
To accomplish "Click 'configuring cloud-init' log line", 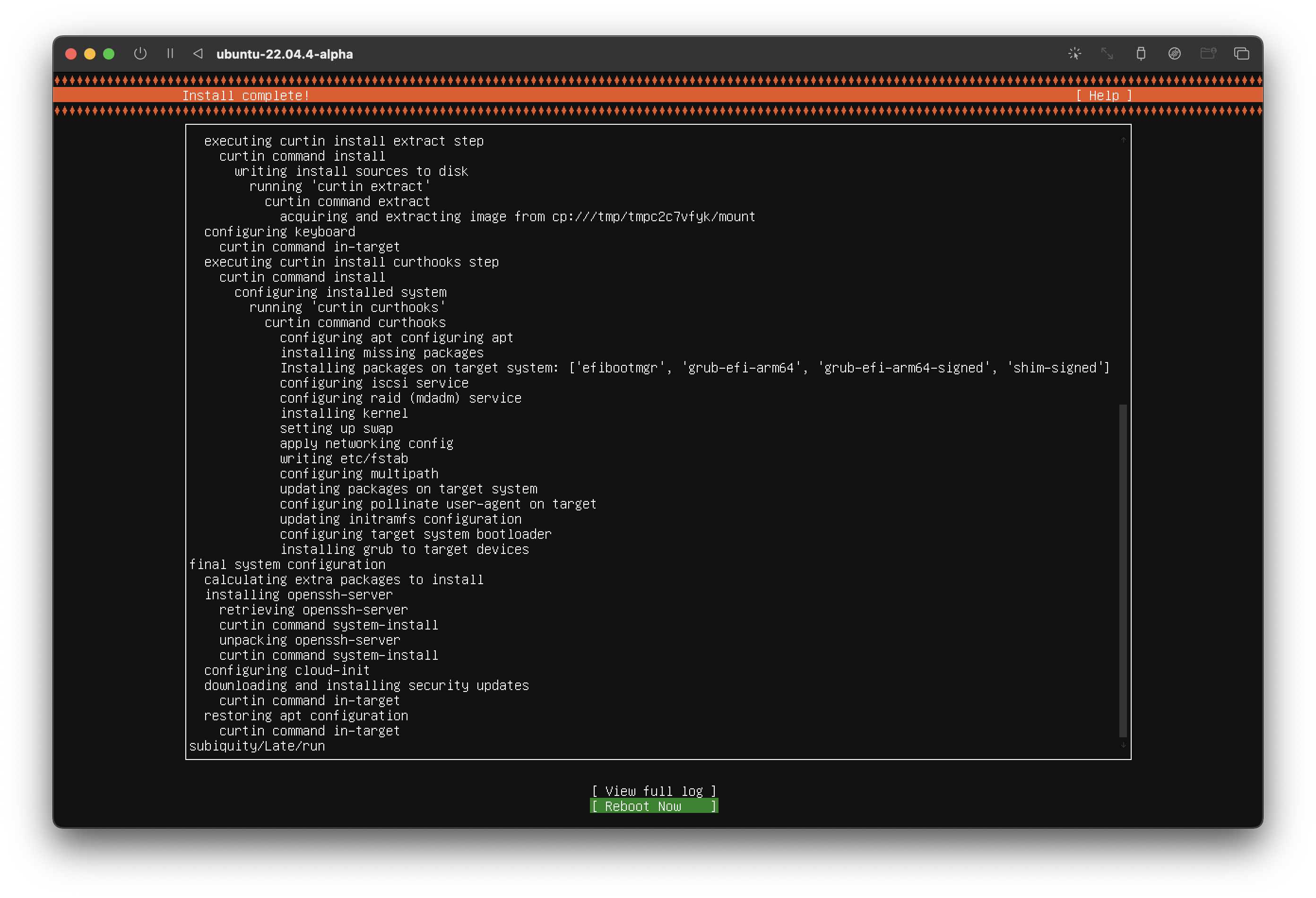I will [287, 670].
